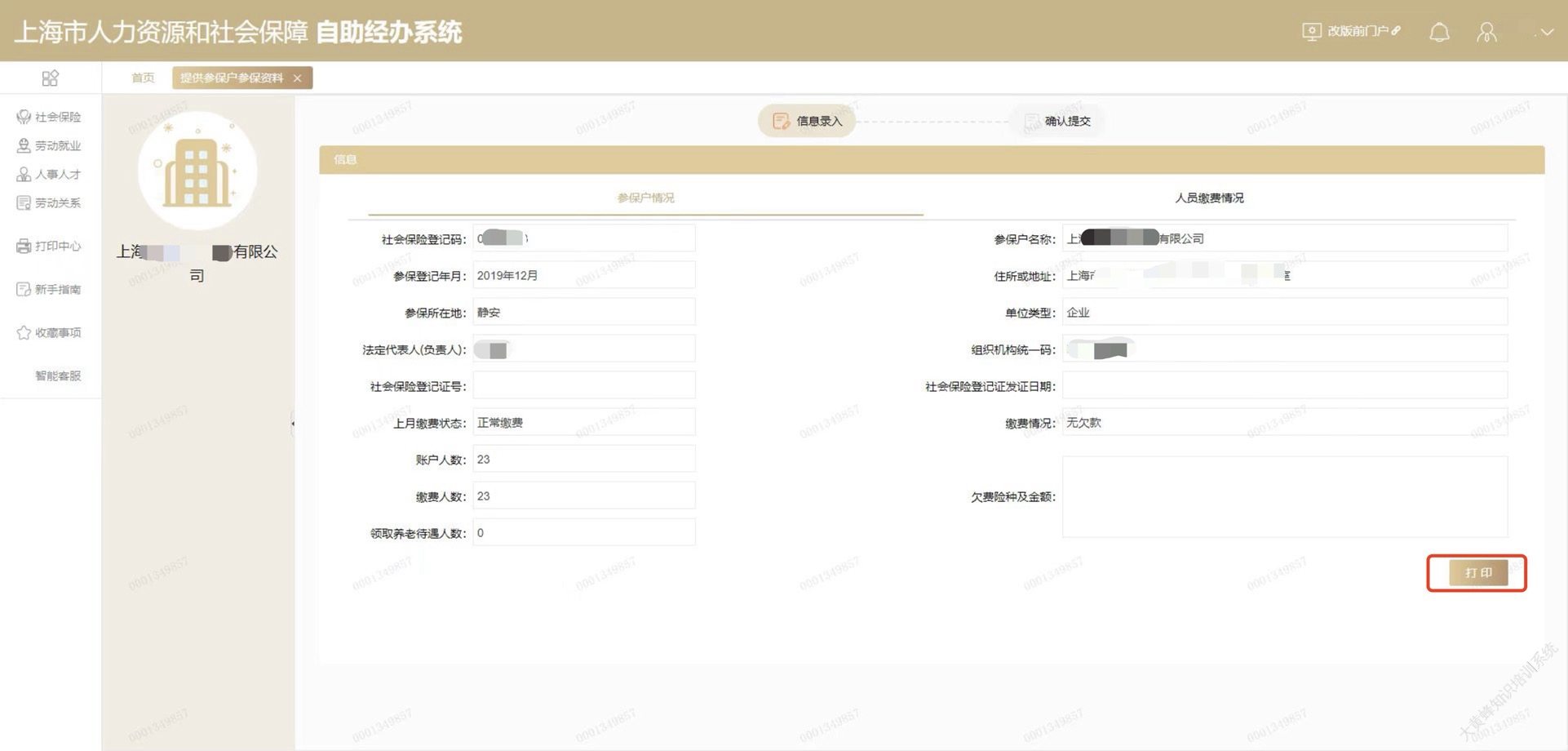
Task: Select 人事人才 in the sidebar
Action: click(49, 174)
